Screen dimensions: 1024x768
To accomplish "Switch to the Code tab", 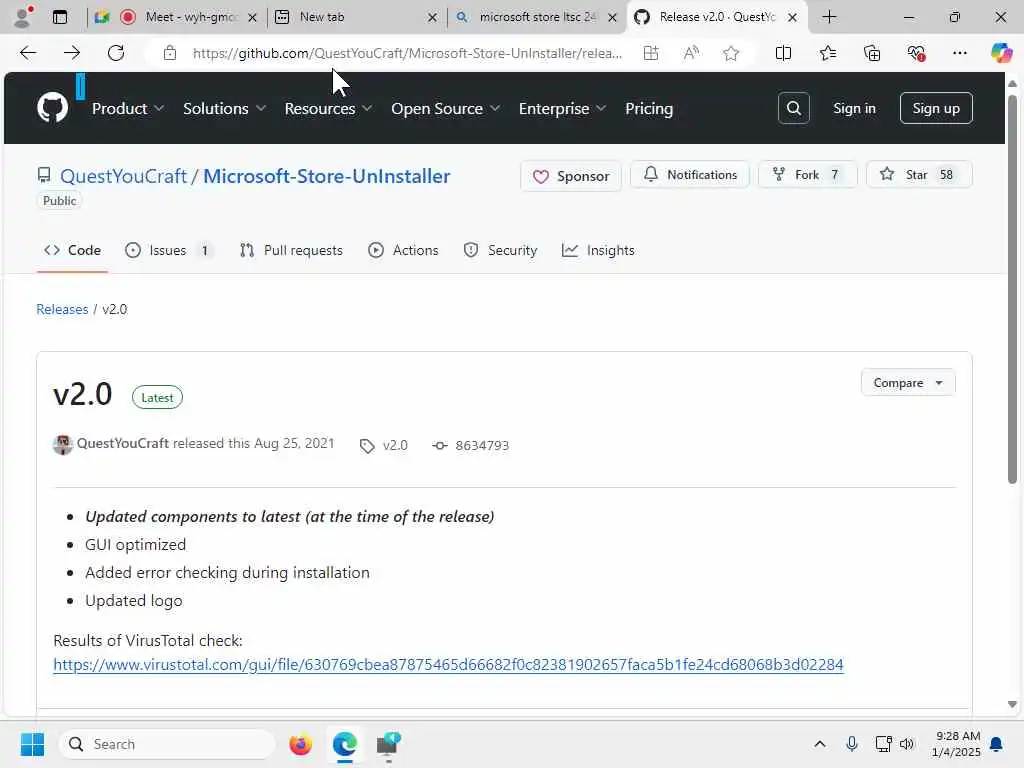I will coord(72,250).
